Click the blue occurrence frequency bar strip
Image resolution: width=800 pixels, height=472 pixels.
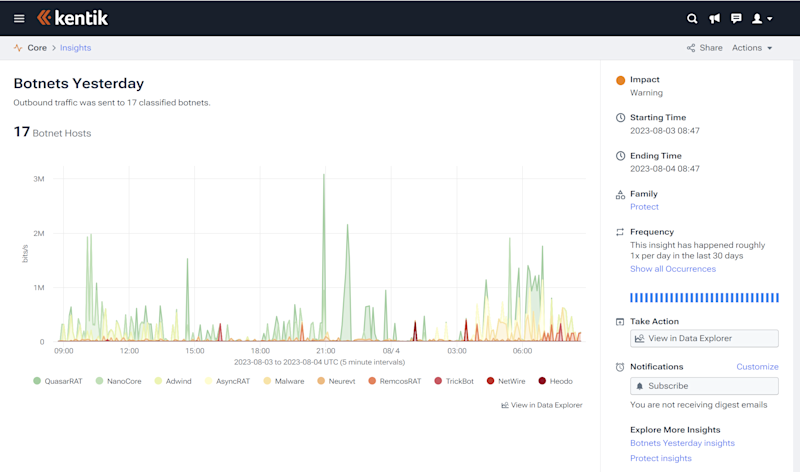[x=704, y=297]
